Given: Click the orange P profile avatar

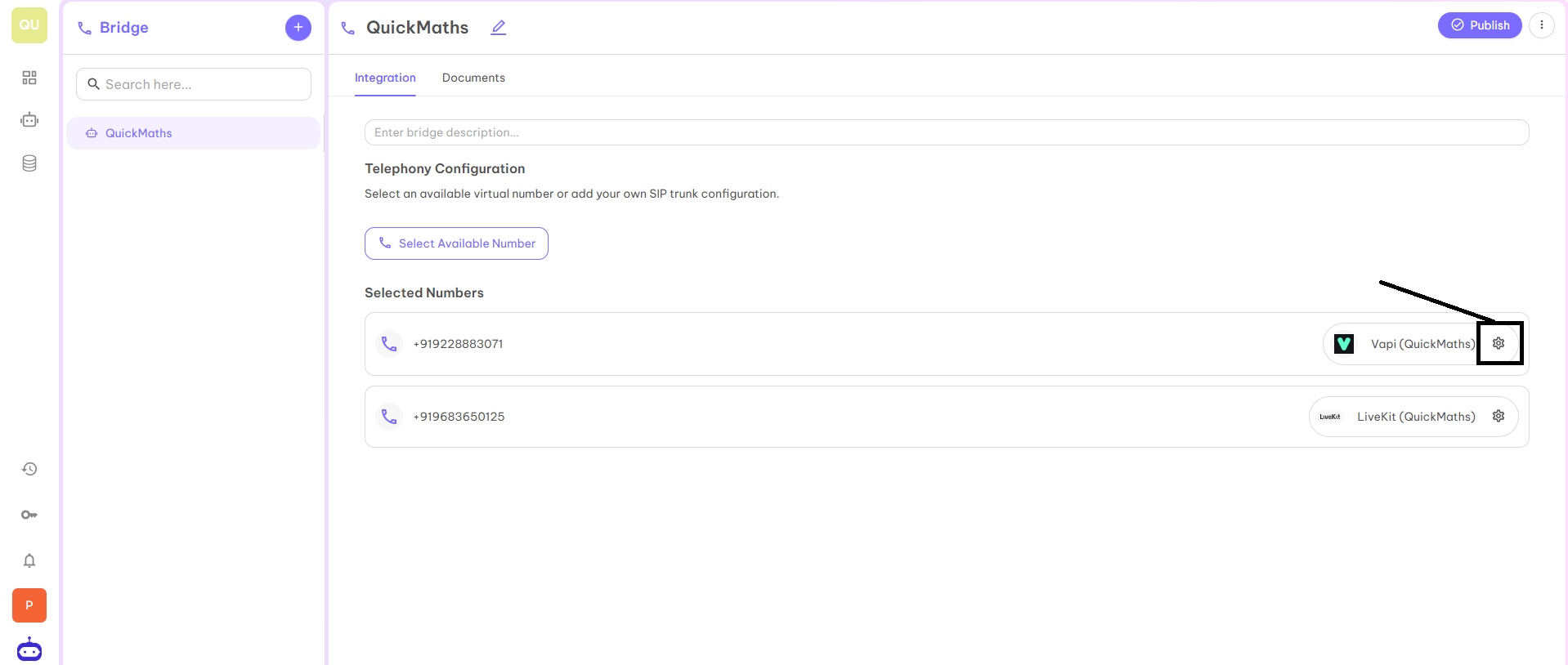Looking at the screenshot, I should [29, 605].
